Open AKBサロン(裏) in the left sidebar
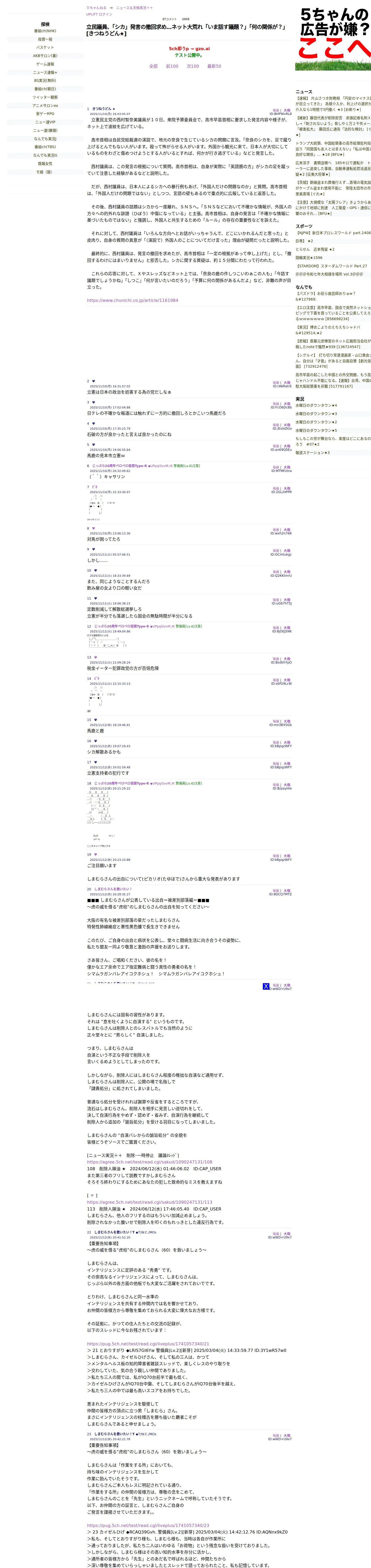The width and height of the screenshot is (371, 1568). click(45, 56)
